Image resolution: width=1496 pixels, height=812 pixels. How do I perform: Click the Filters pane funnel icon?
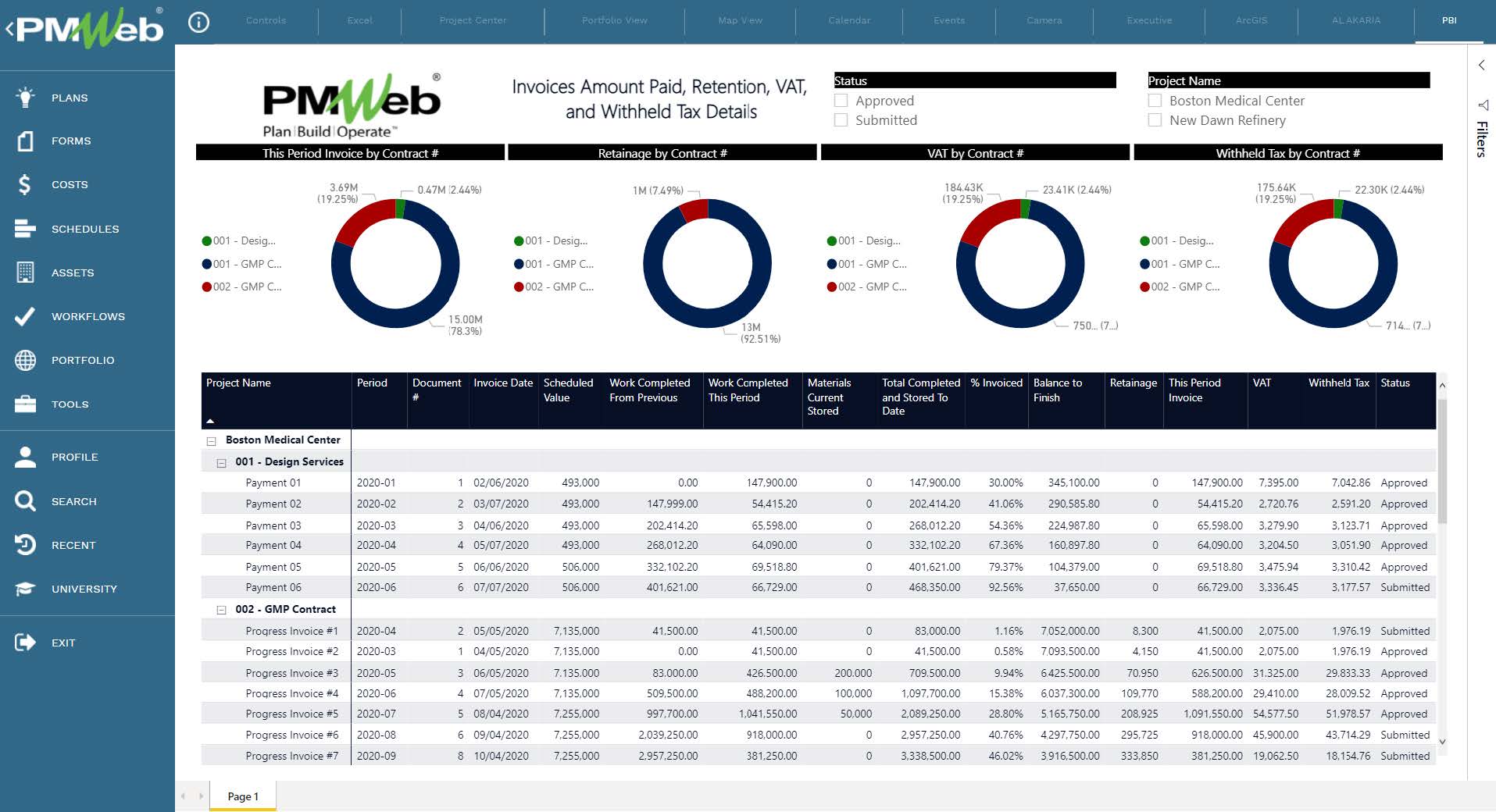[x=1482, y=105]
